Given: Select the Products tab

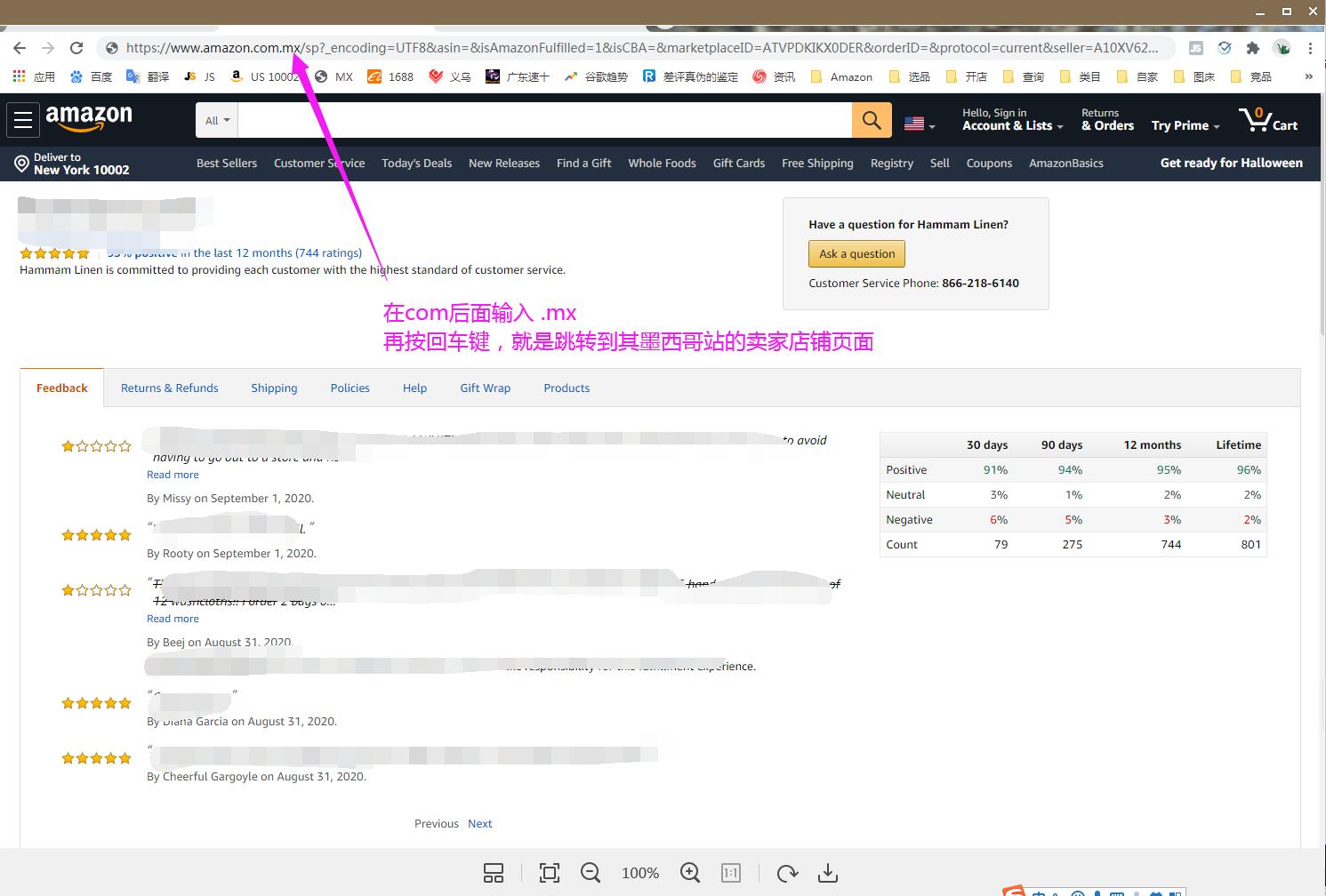Looking at the screenshot, I should pyautogui.click(x=567, y=388).
